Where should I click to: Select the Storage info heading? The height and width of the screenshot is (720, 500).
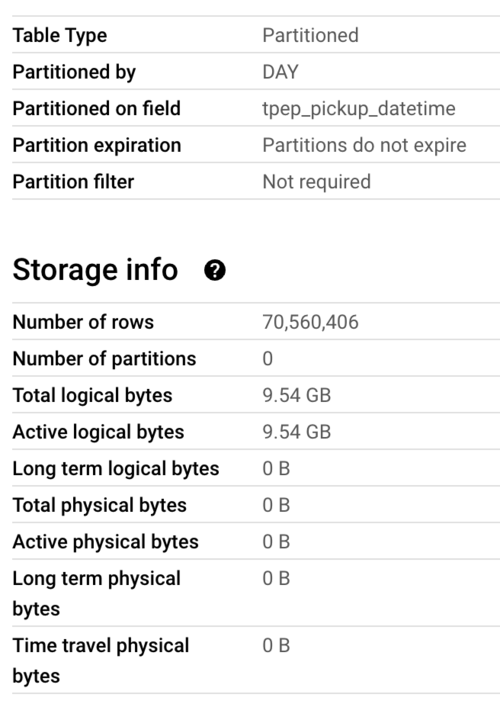click(x=95, y=270)
